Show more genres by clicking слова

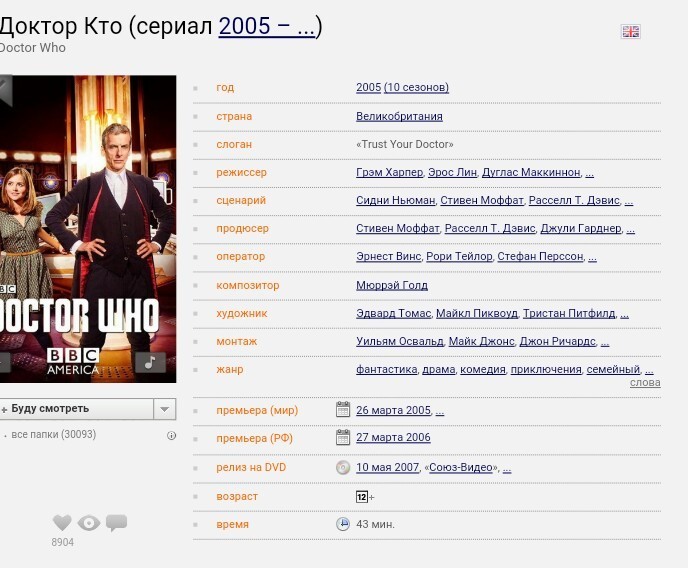(644, 383)
